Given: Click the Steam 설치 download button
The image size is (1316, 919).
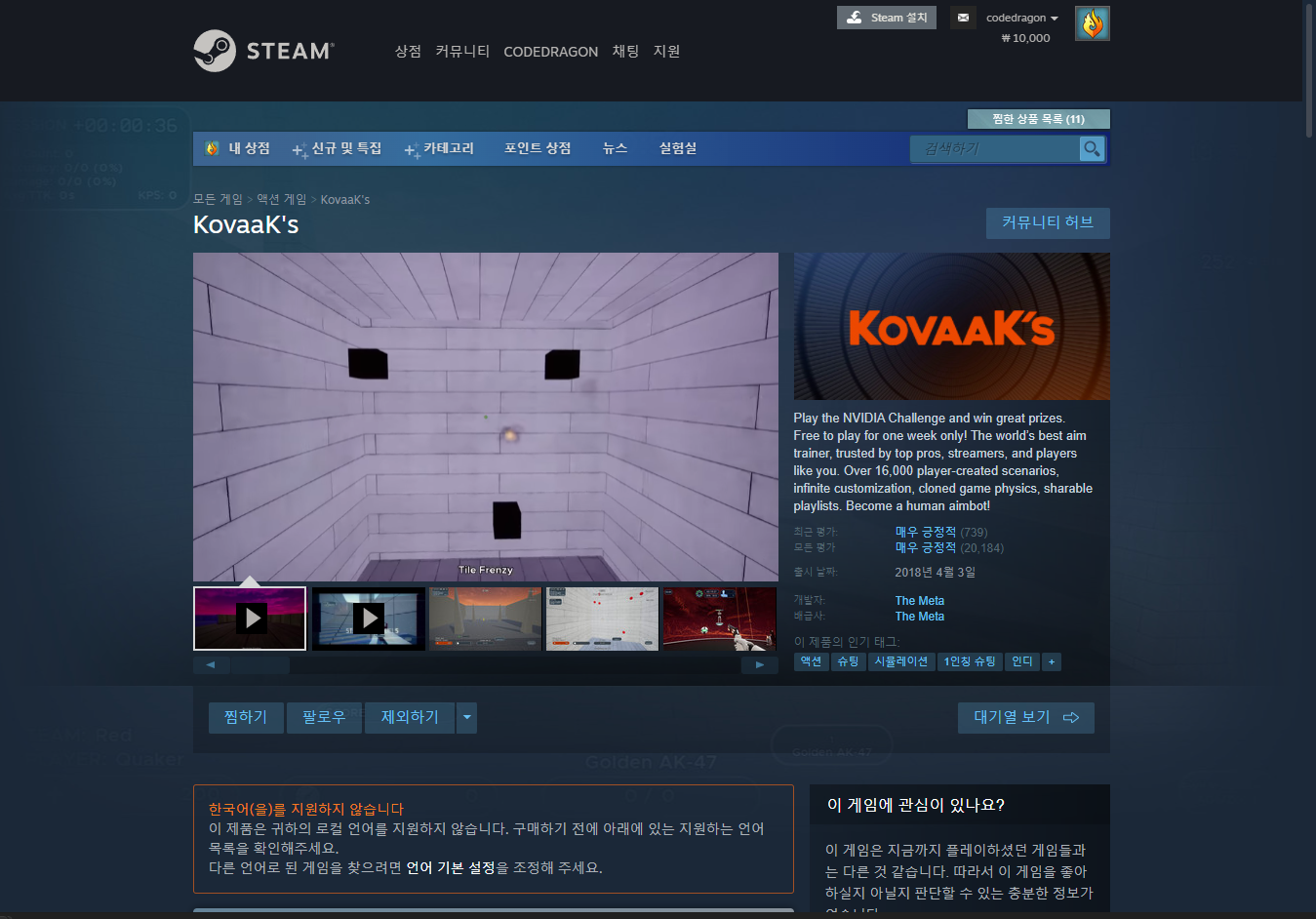Looking at the screenshot, I should point(886,18).
